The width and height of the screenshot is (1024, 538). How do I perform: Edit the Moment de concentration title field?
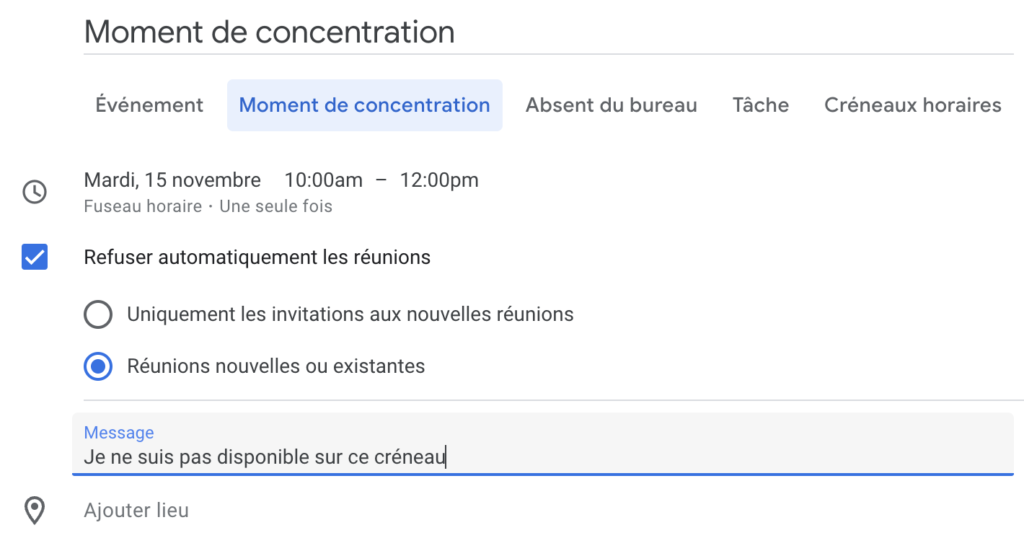(549, 32)
